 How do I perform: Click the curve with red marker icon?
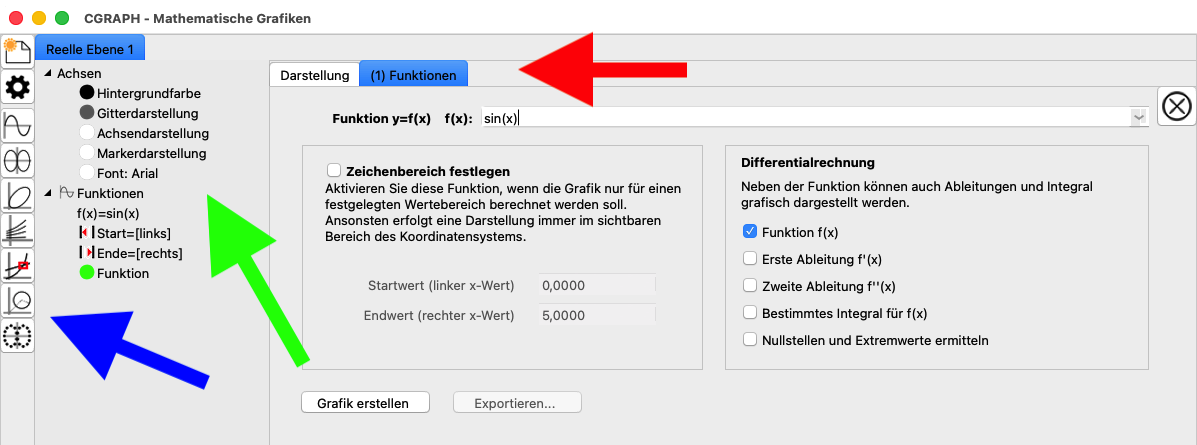(x=18, y=265)
